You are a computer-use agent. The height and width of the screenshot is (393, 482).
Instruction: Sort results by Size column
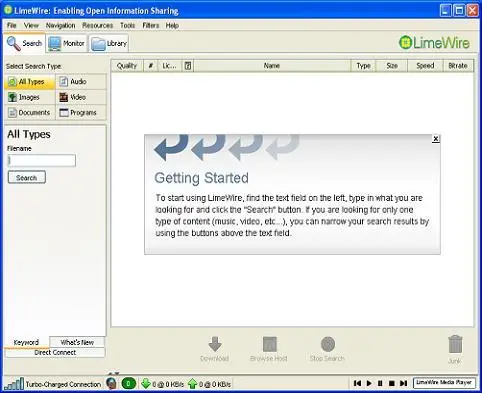pyautogui.click(x=392, y=66)
